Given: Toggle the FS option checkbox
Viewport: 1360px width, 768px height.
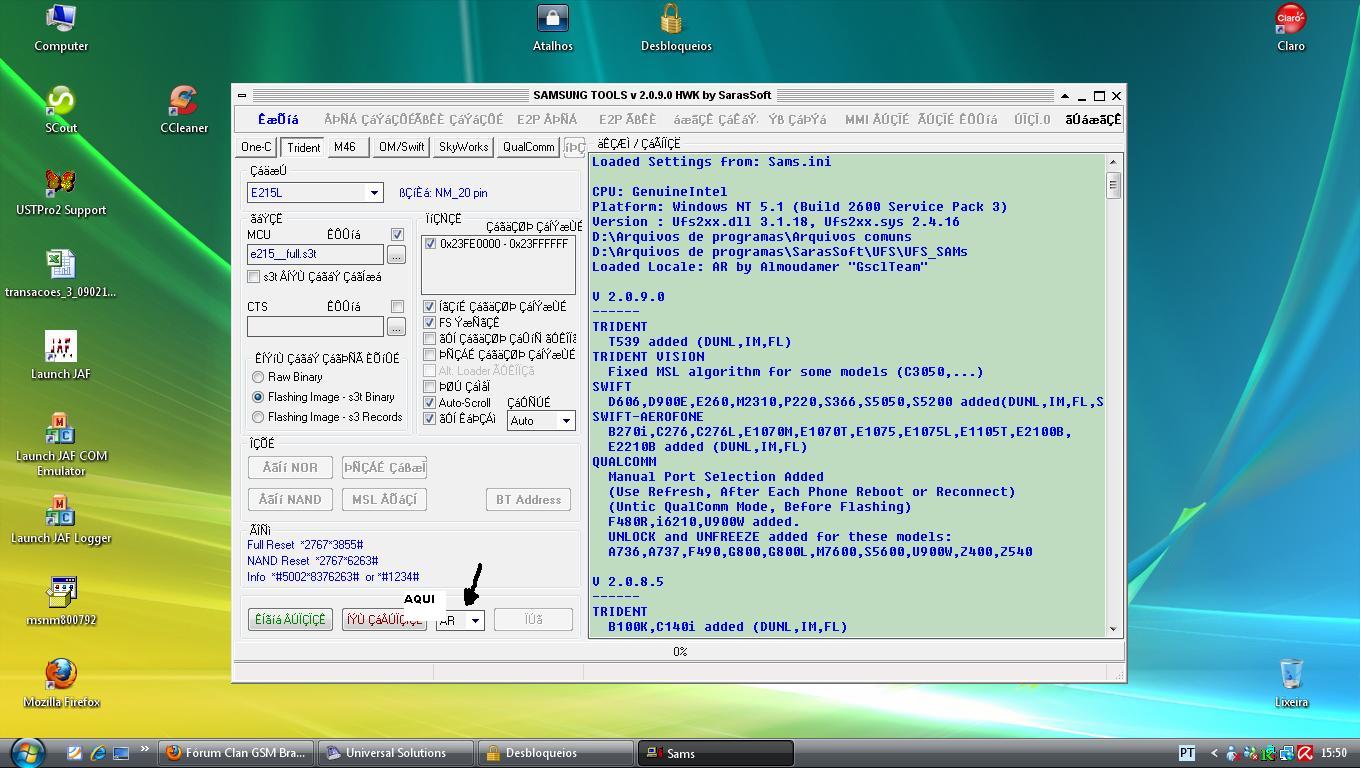Looking at the screenshot, I should tap(430, 323).
